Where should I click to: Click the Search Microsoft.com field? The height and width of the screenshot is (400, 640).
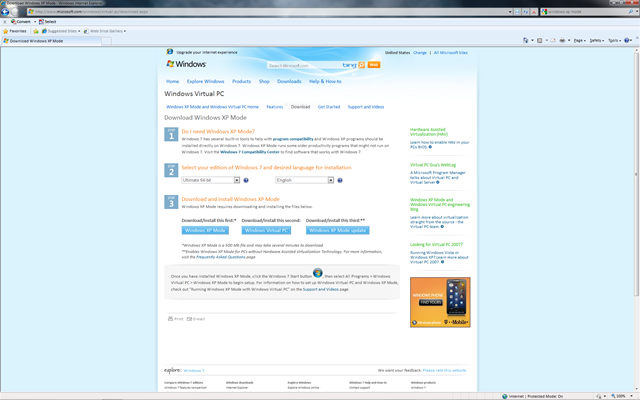304,65
